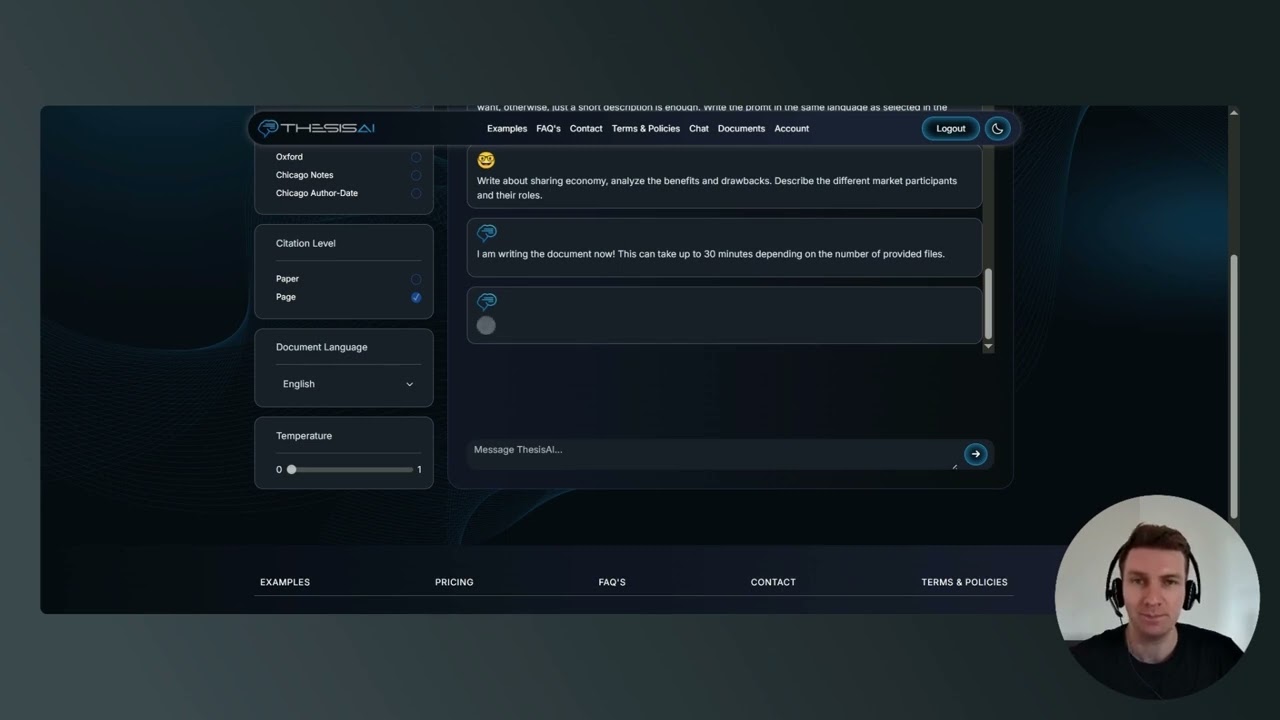Send the message with the arrow button
The image size is (1280, 720).
click(975, 454)
